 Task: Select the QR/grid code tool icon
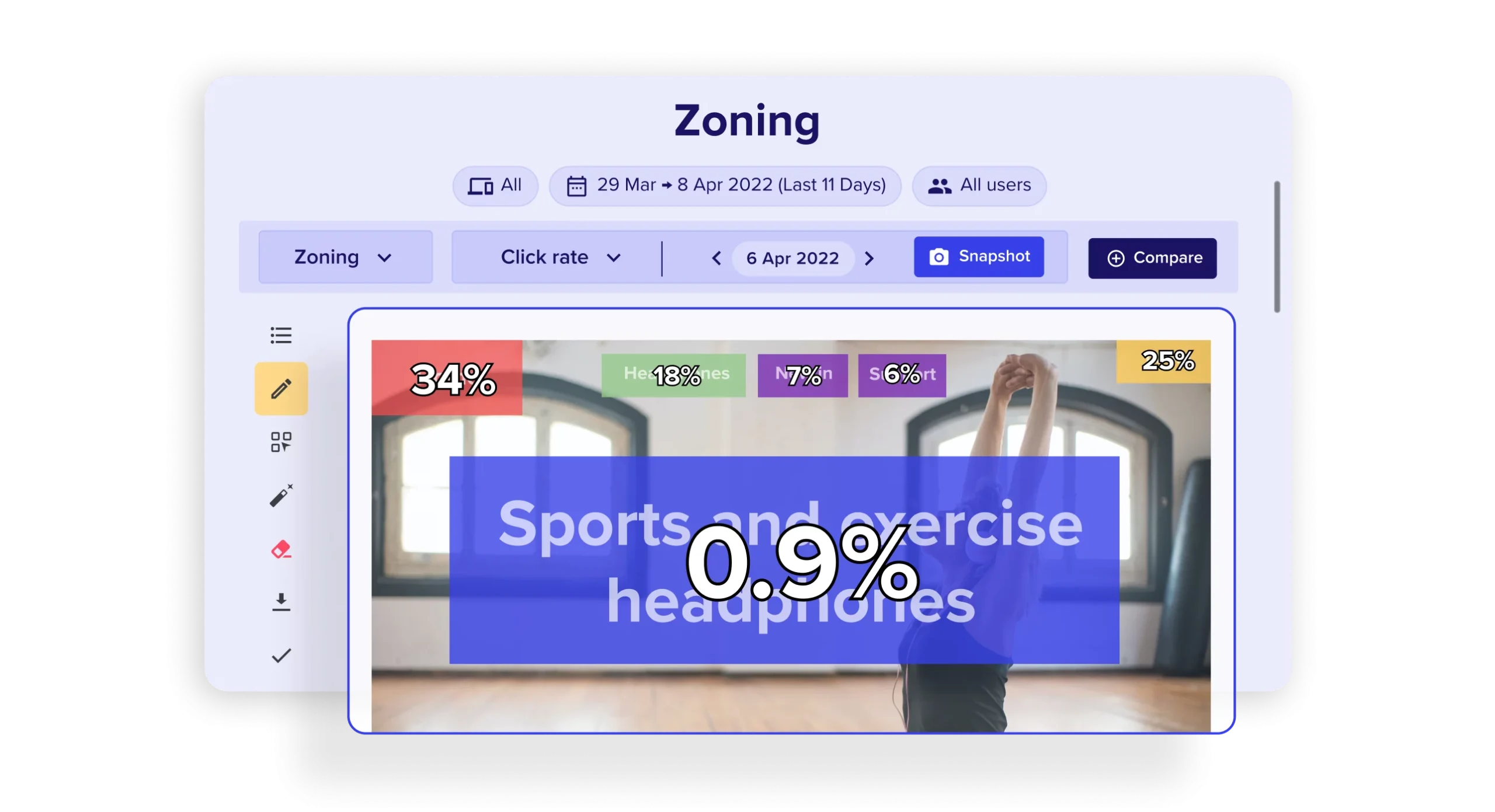pyautogui.click(x=281, y=442)
